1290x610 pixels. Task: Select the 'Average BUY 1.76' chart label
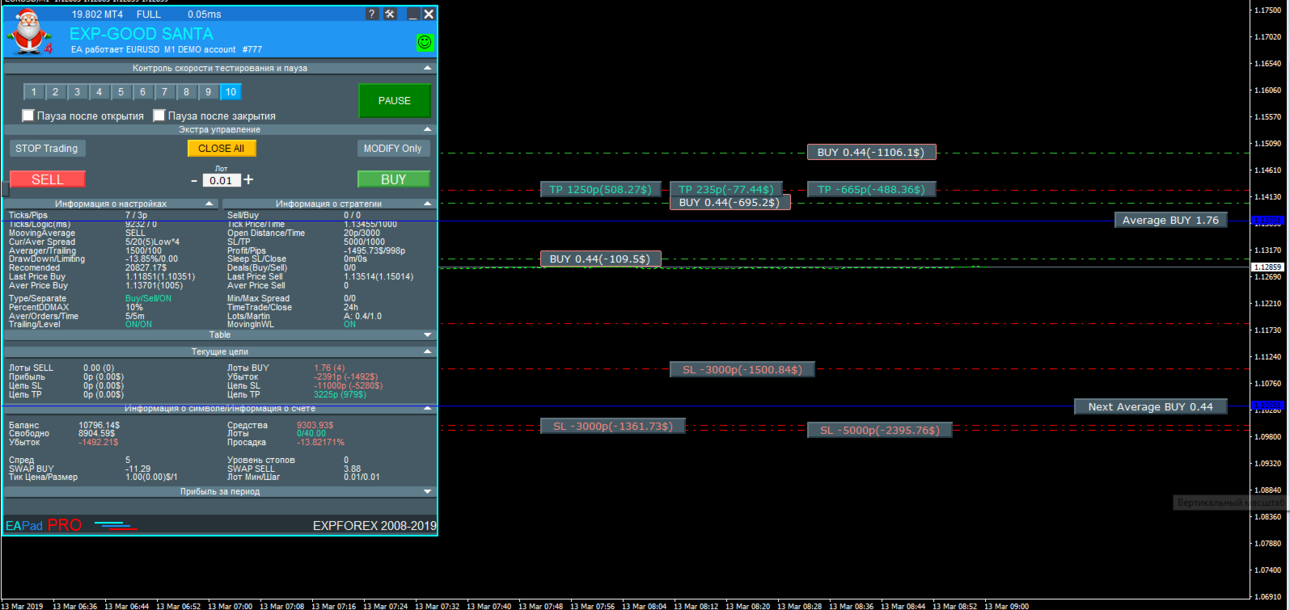point(1171,220)
